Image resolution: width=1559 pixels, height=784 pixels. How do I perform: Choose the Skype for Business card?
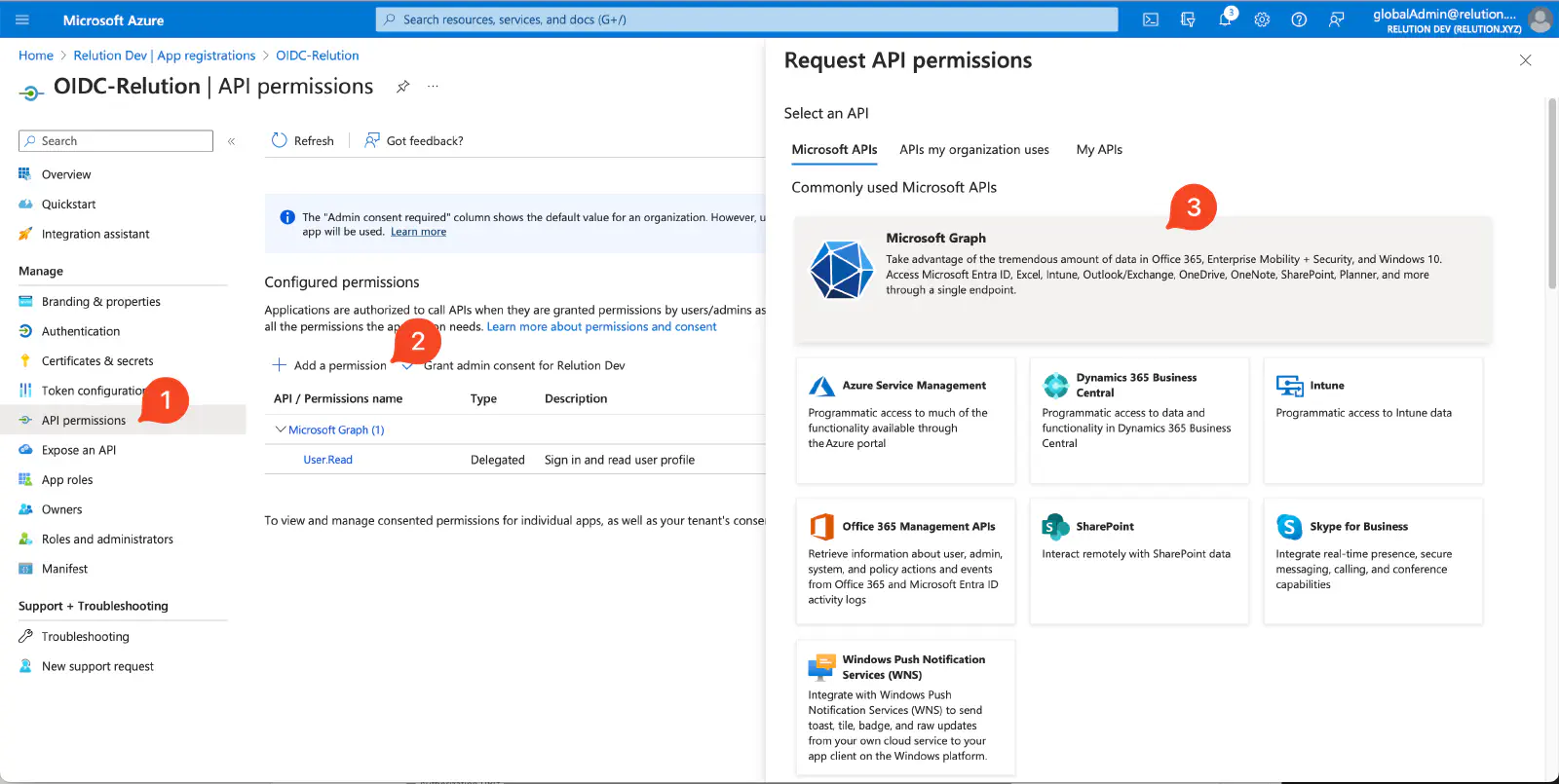tap(1373, 561)
